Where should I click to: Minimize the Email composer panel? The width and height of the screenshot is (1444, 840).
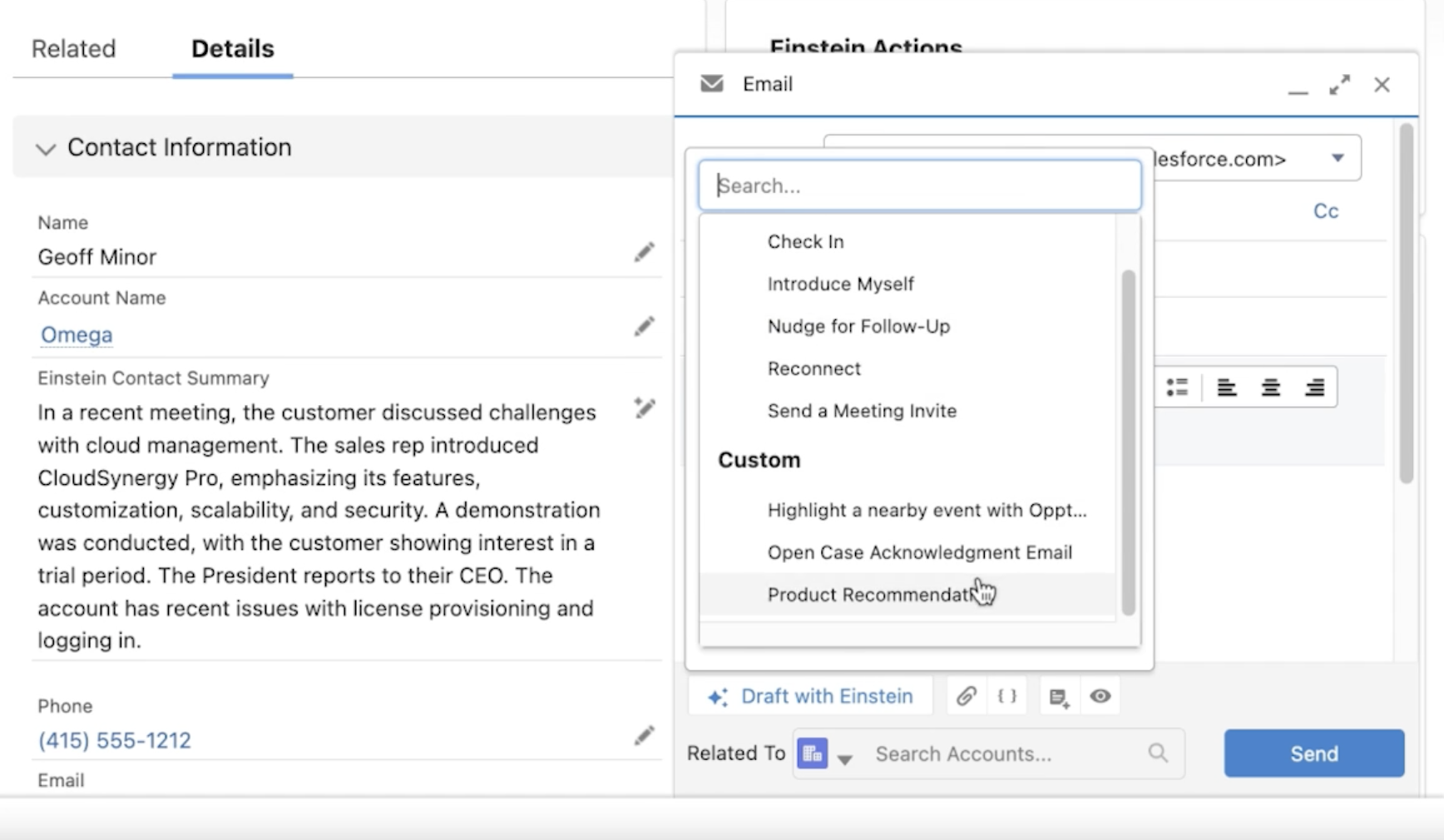[1298, 91]
